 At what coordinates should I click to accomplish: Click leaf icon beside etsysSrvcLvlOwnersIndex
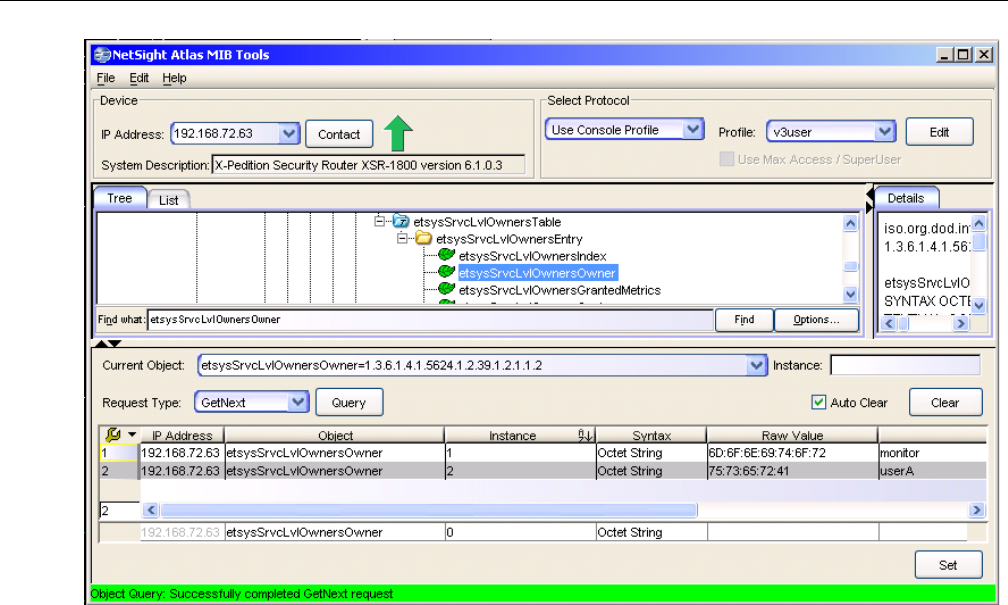pos(446,255)
